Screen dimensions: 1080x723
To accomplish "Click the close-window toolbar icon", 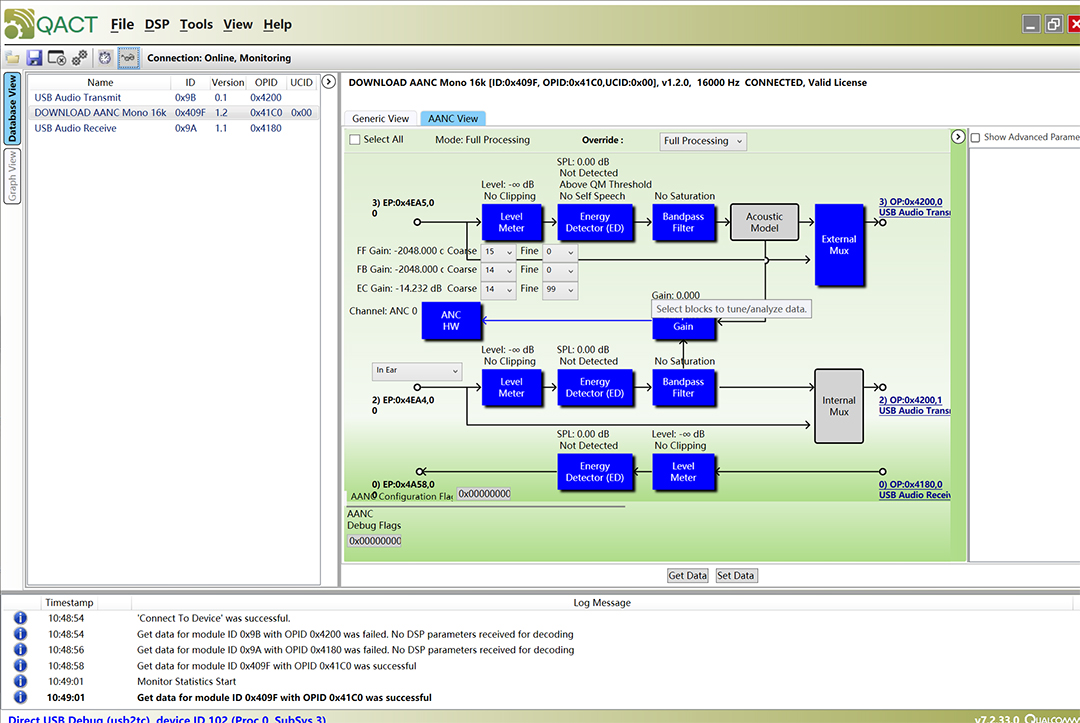I will click(x=57, y=58).
